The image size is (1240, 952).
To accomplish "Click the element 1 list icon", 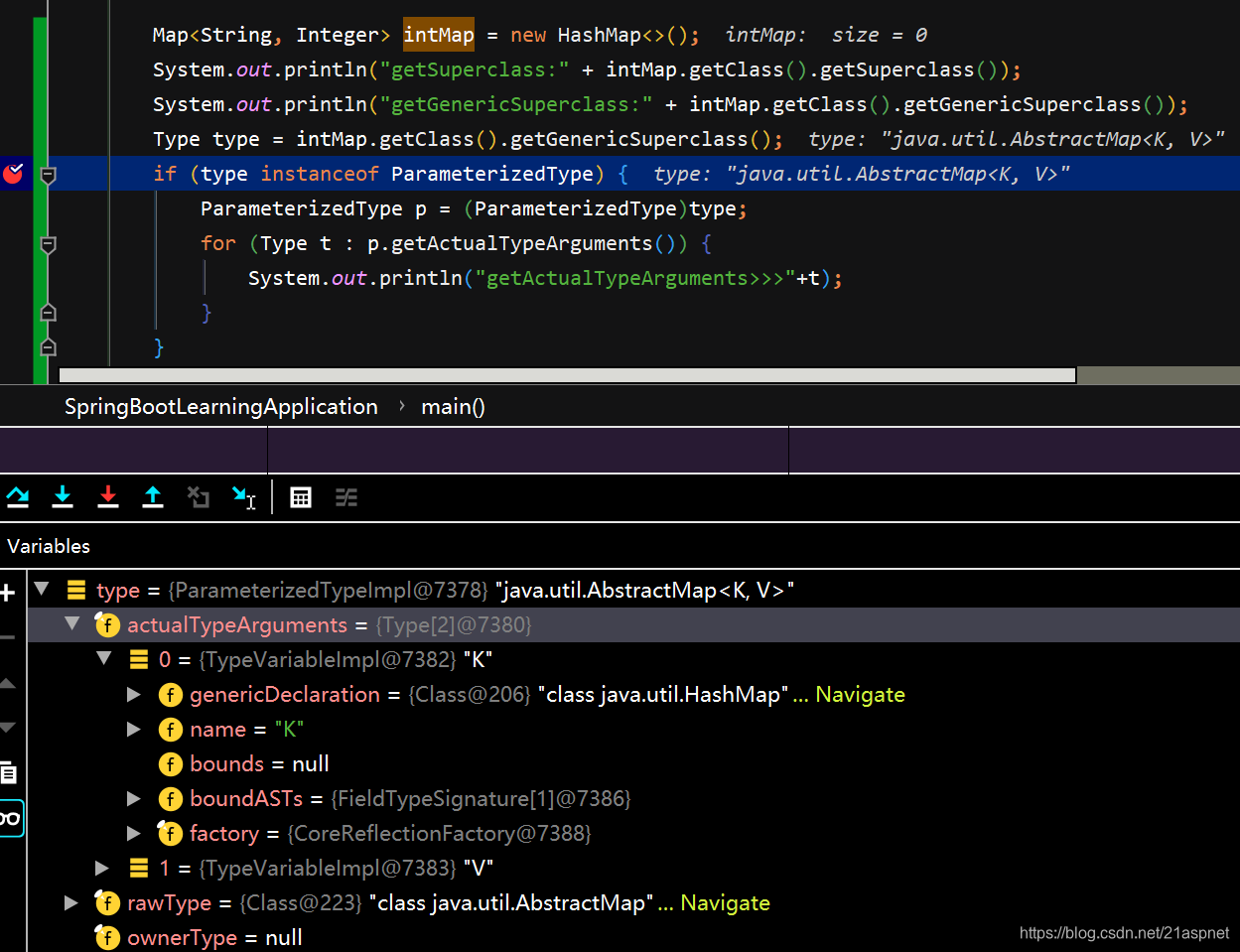I will [139, 868].
